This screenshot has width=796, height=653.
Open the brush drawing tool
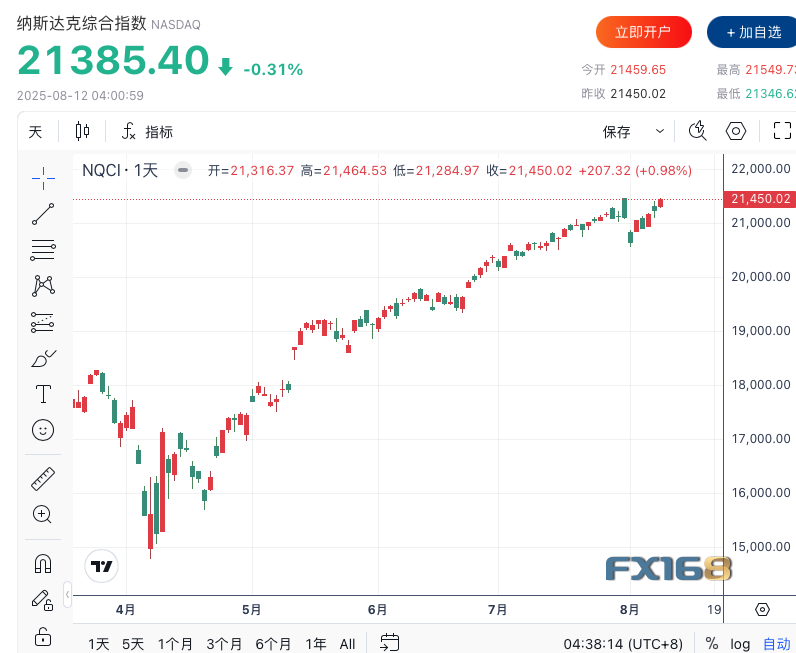43,358
